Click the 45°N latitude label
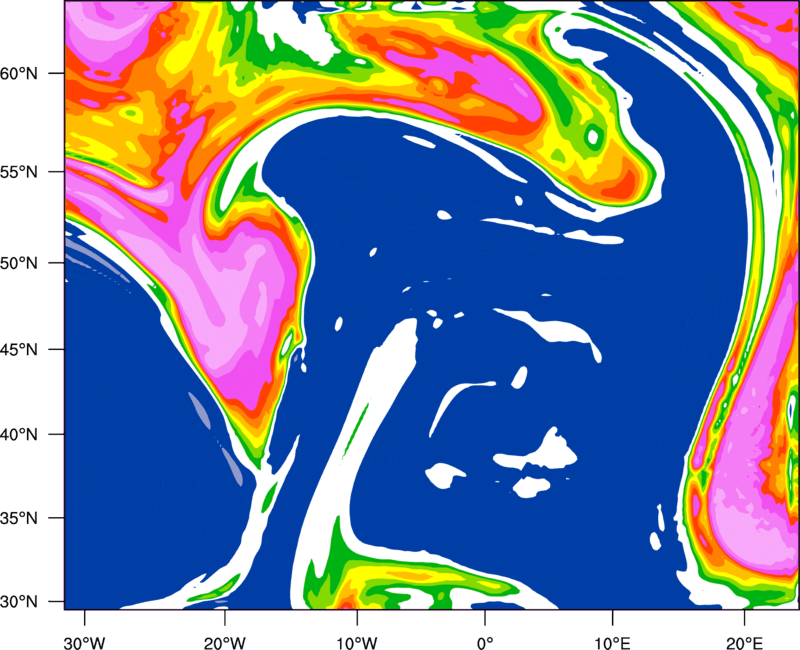This screenshot has width=800, height=650. tap(19, 350)
